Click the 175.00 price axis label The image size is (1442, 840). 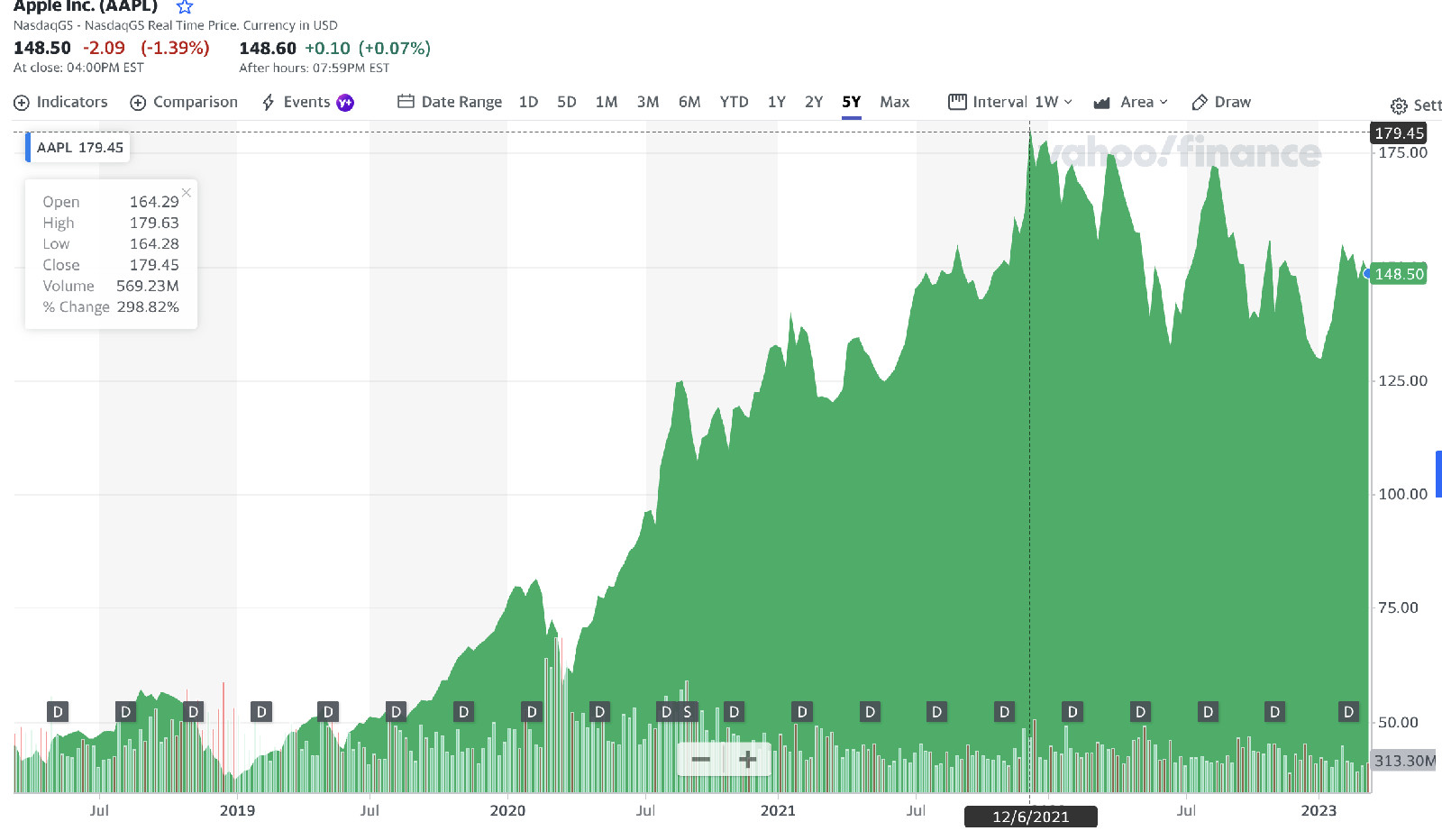point(1403,152)
